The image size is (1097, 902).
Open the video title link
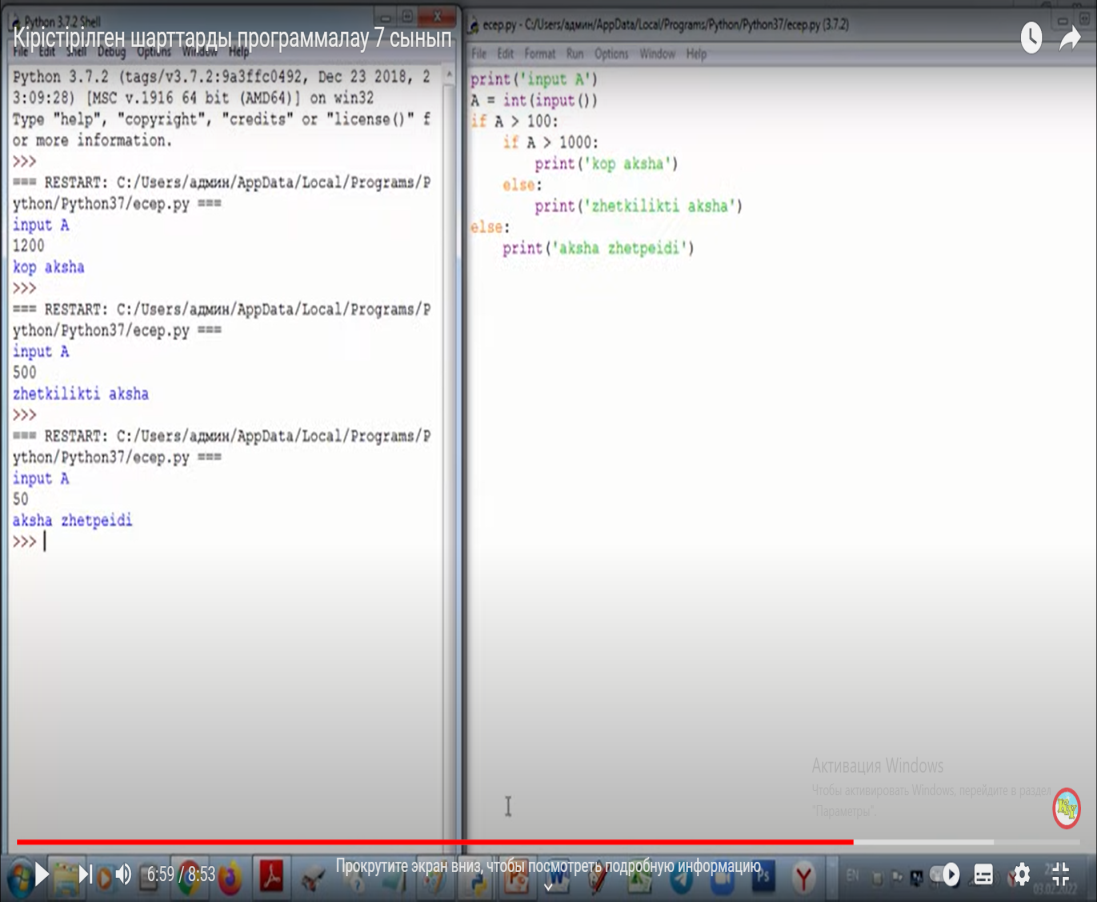click(x=232, y=38)
